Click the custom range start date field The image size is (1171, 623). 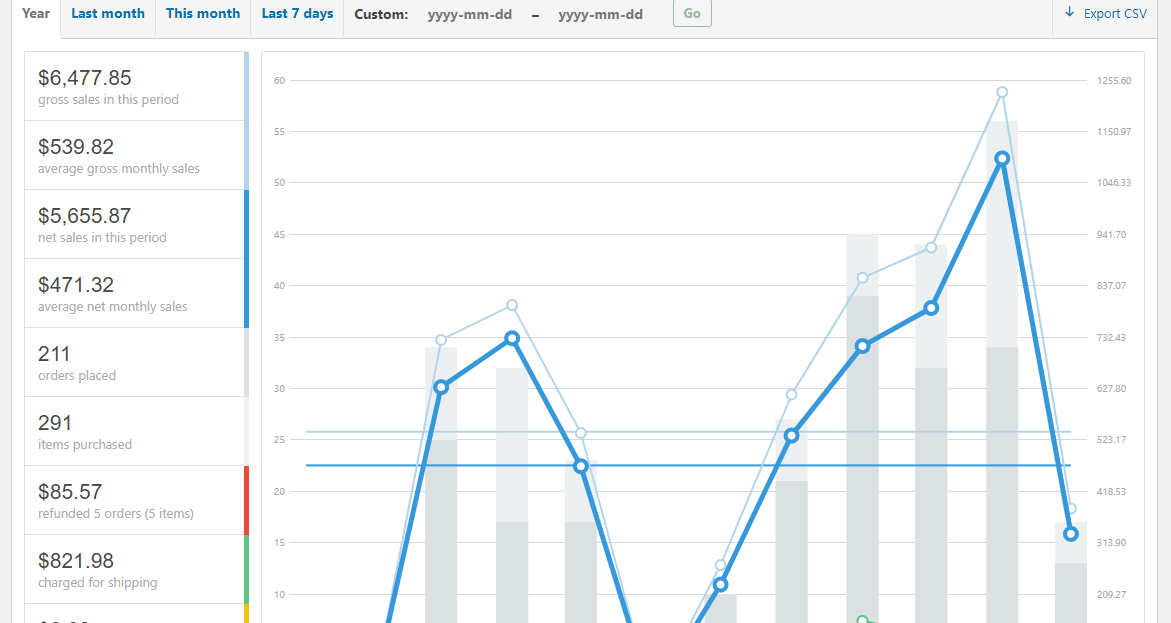coord(469,14)
